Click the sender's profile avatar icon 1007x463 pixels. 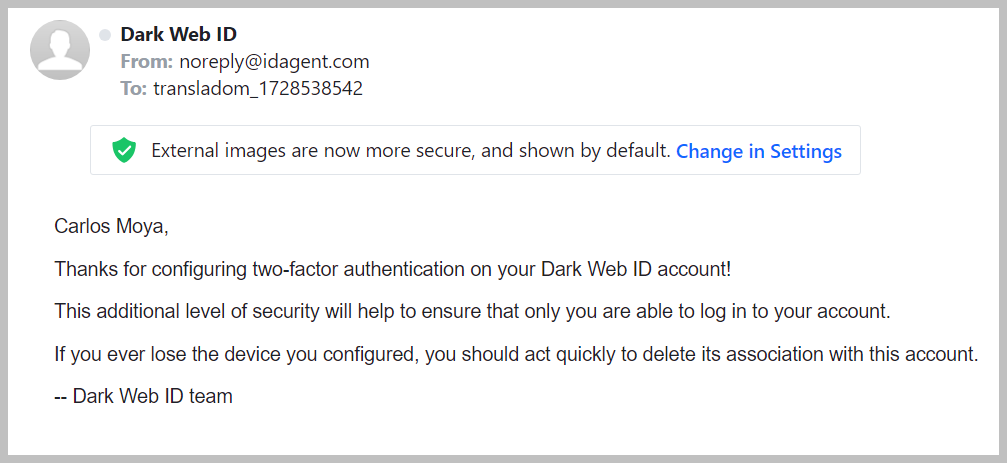61,49
